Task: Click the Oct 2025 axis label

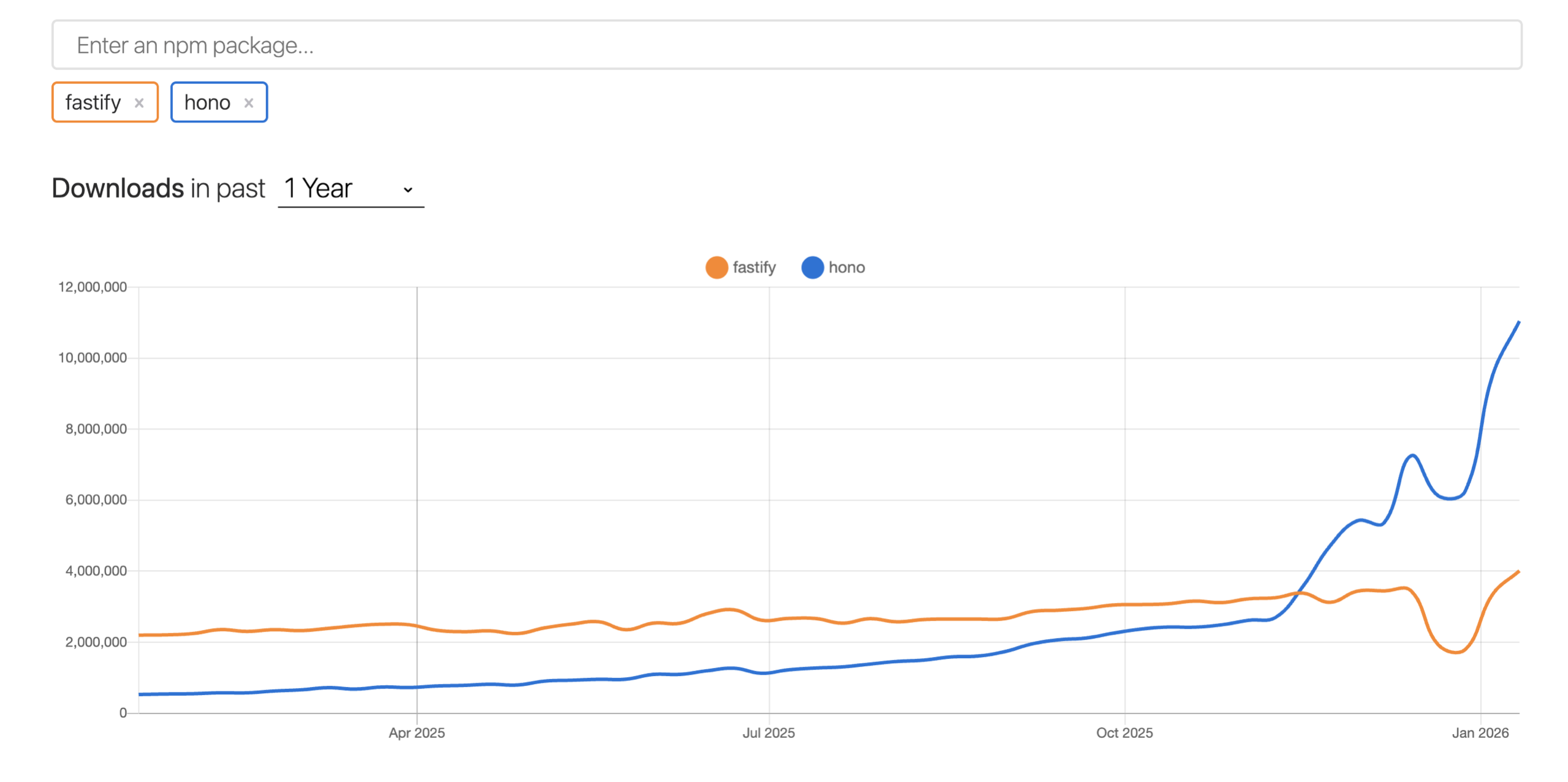Action: 1124,733
